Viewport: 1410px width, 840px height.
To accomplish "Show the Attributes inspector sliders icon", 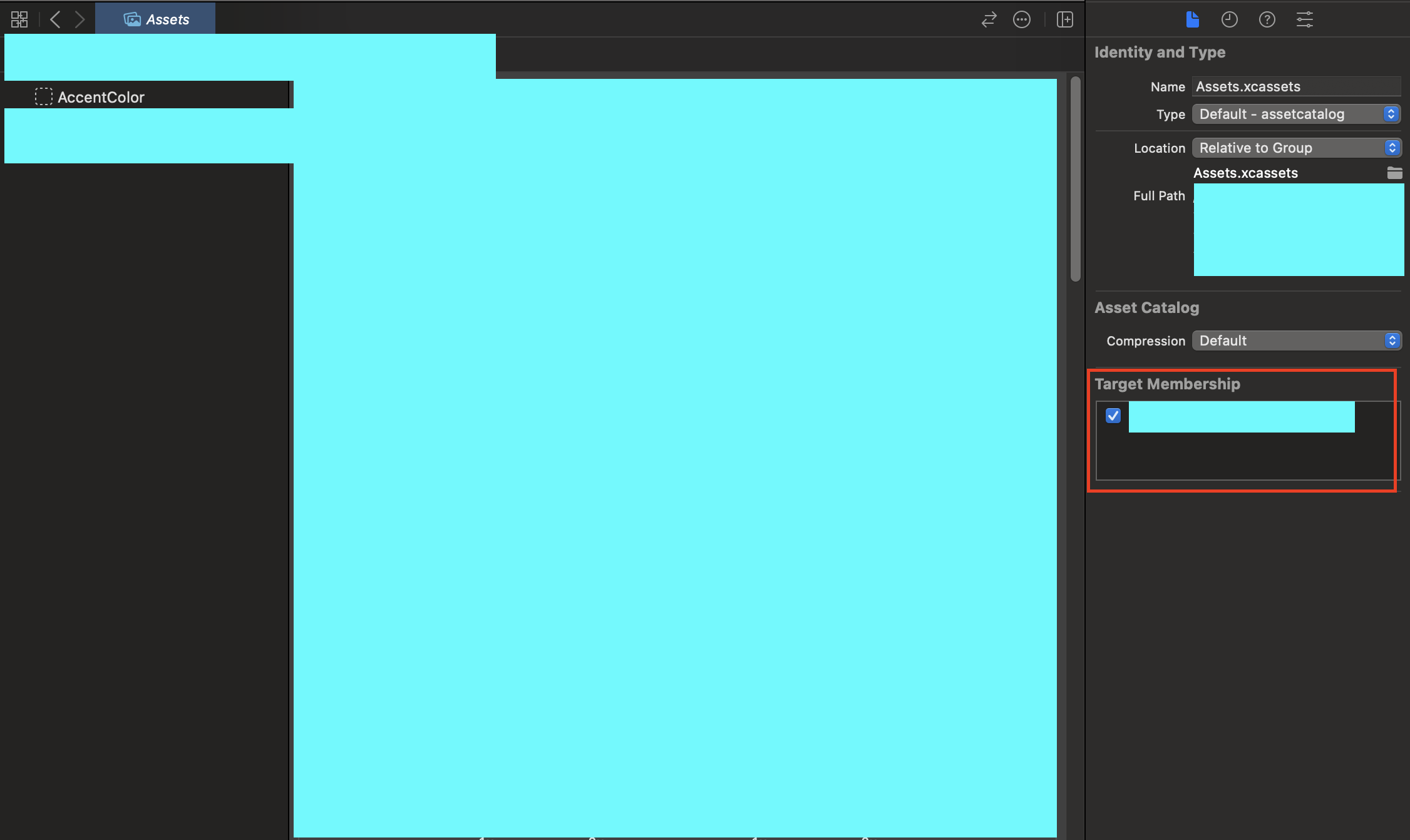I will click(1305, 19).
